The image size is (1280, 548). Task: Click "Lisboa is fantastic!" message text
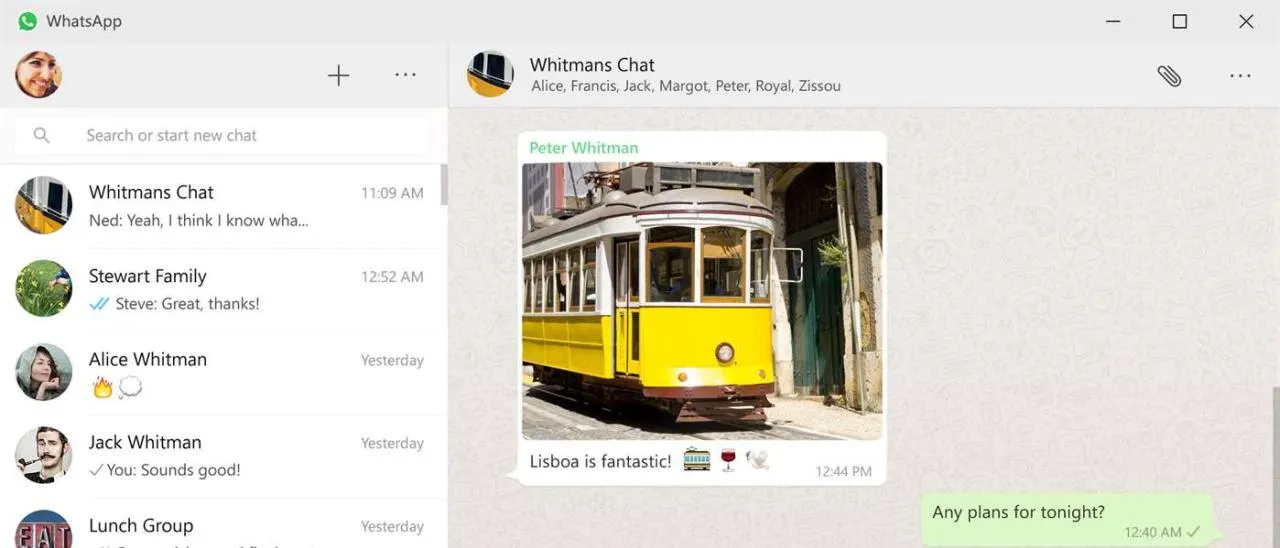point(600,462)
